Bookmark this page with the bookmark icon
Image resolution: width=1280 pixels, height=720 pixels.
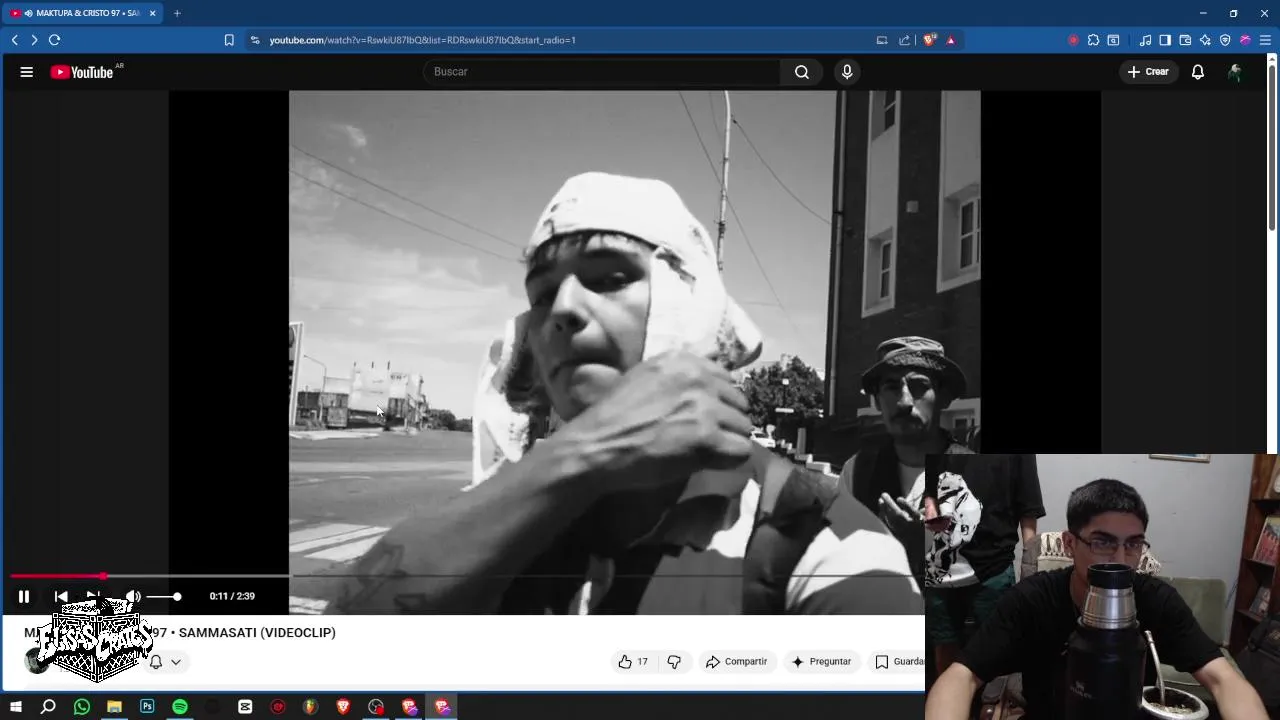[x=229, y=40]
